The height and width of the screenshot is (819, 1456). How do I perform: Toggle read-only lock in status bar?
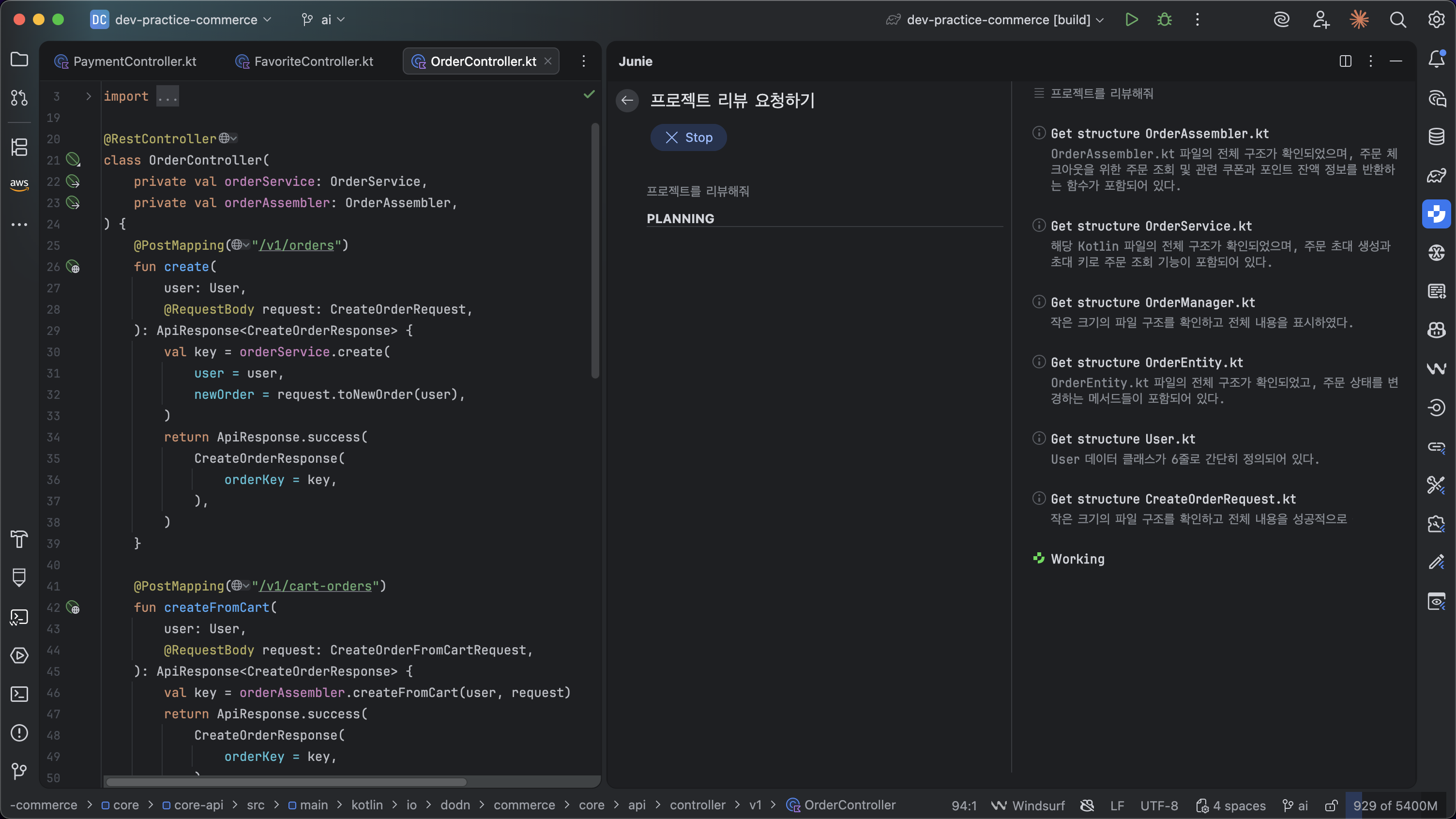point(1331,805)
